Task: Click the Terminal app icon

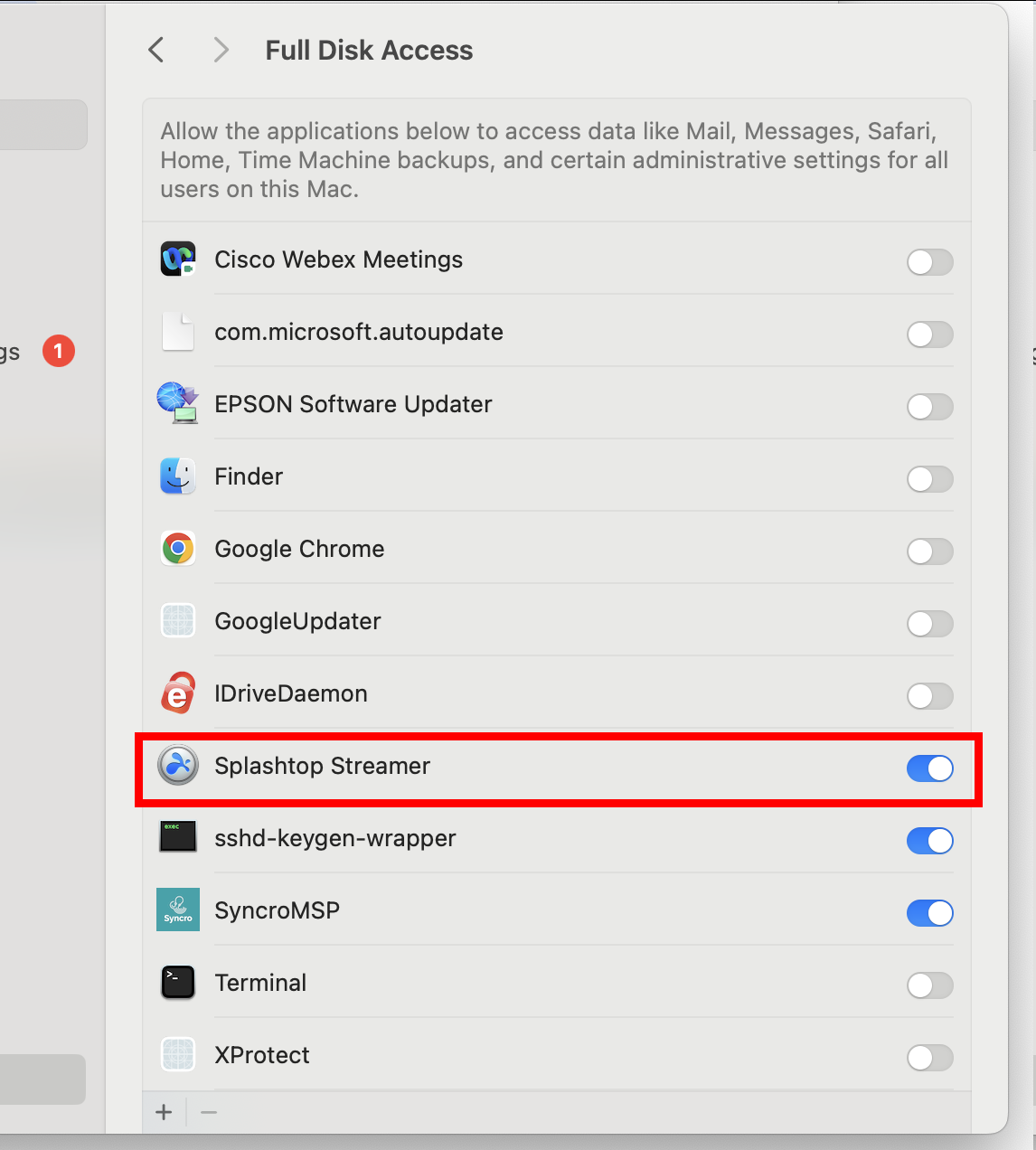Action: click(178, 983)
